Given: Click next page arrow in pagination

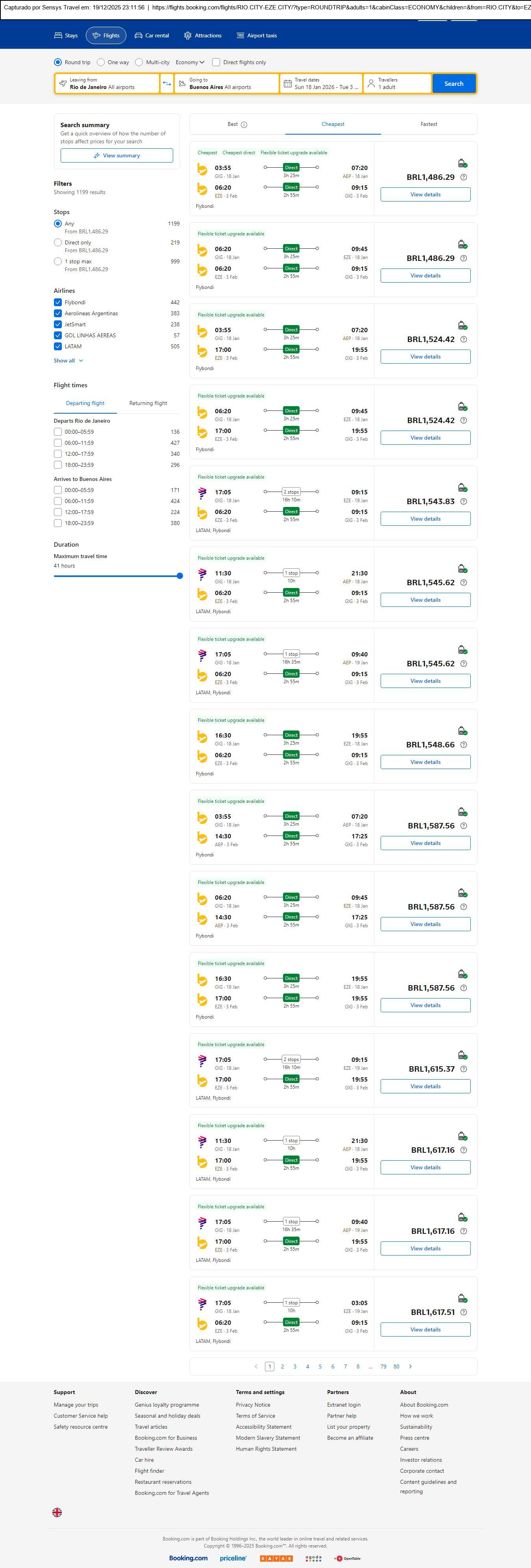Looking at the screenshot, I should (411, 1366).
